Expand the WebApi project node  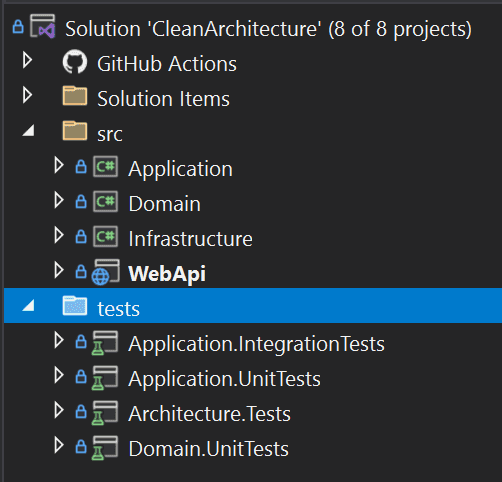pos(59,270)
